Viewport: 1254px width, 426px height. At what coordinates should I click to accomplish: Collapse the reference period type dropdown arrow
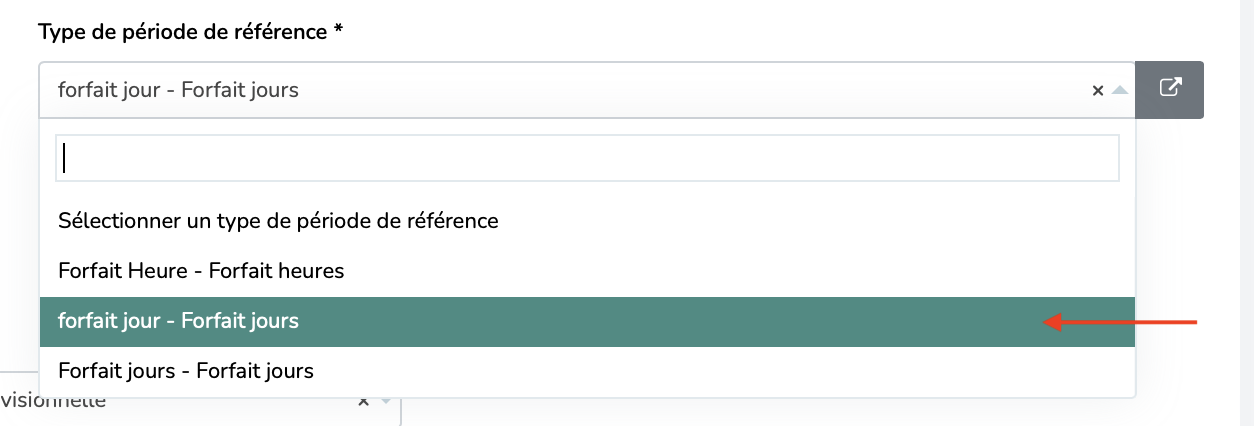[1120, 90]
